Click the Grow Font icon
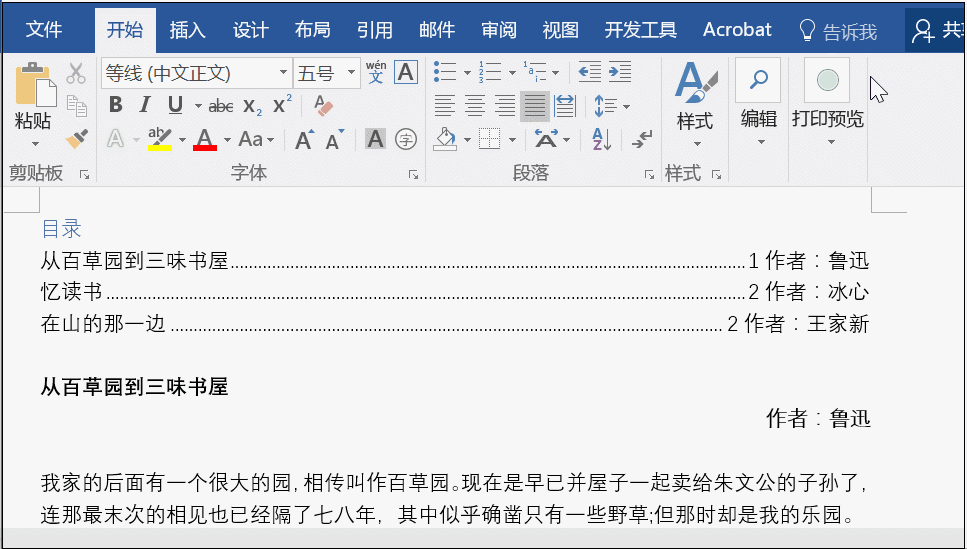This screenshot has height=549, width=967. coord(304,139)
